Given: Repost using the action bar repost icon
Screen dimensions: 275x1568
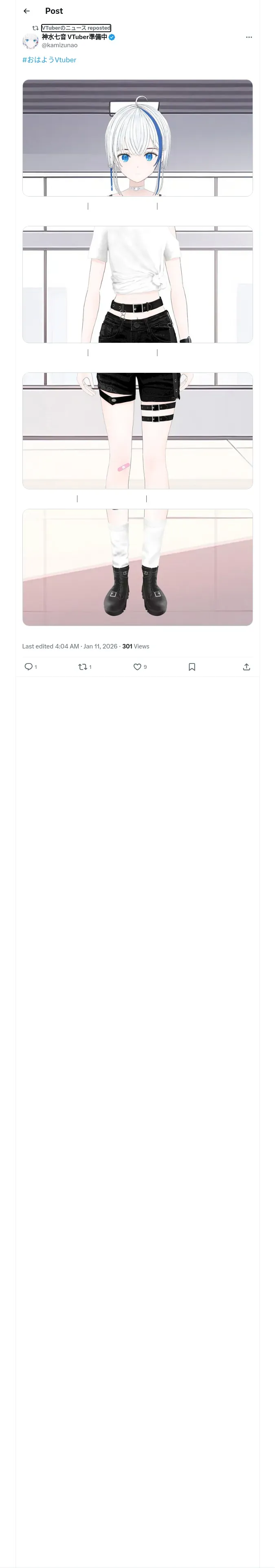Looking at the screenshot, I should [82, 666].
